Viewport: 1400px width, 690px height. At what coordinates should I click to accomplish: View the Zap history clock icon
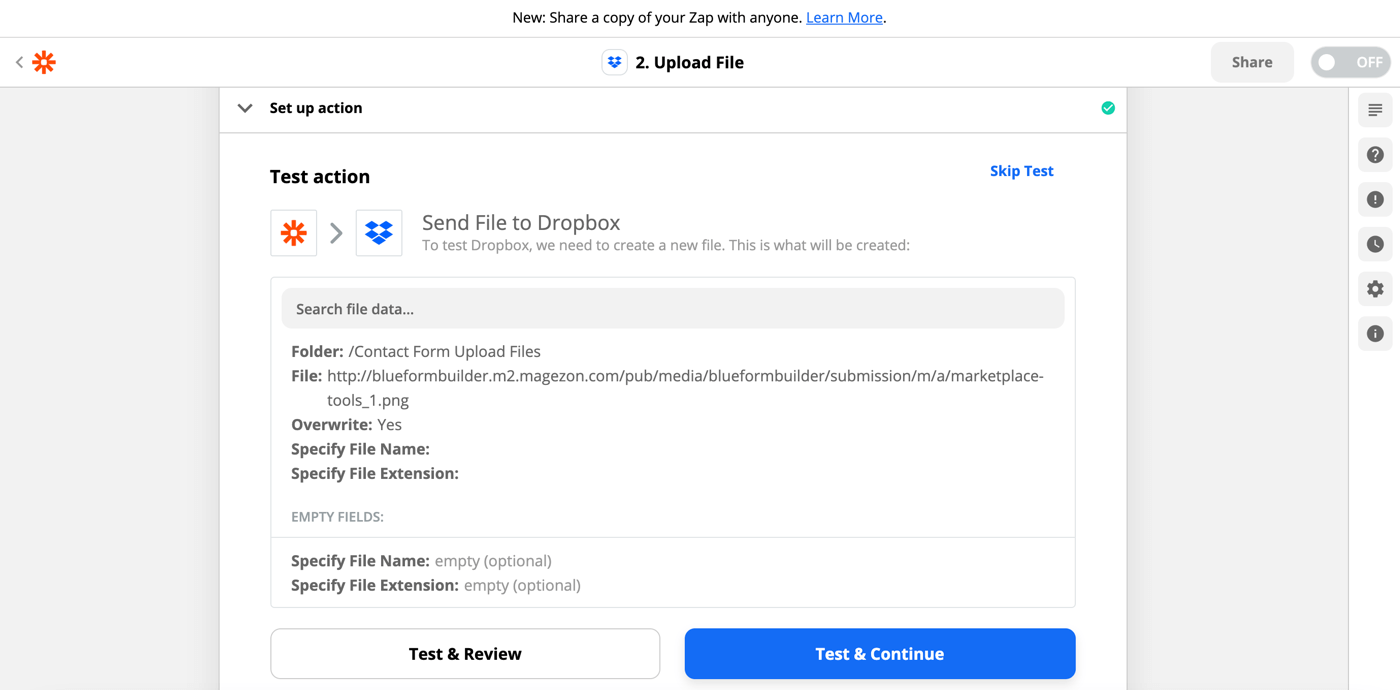[x=1374, y=244]
